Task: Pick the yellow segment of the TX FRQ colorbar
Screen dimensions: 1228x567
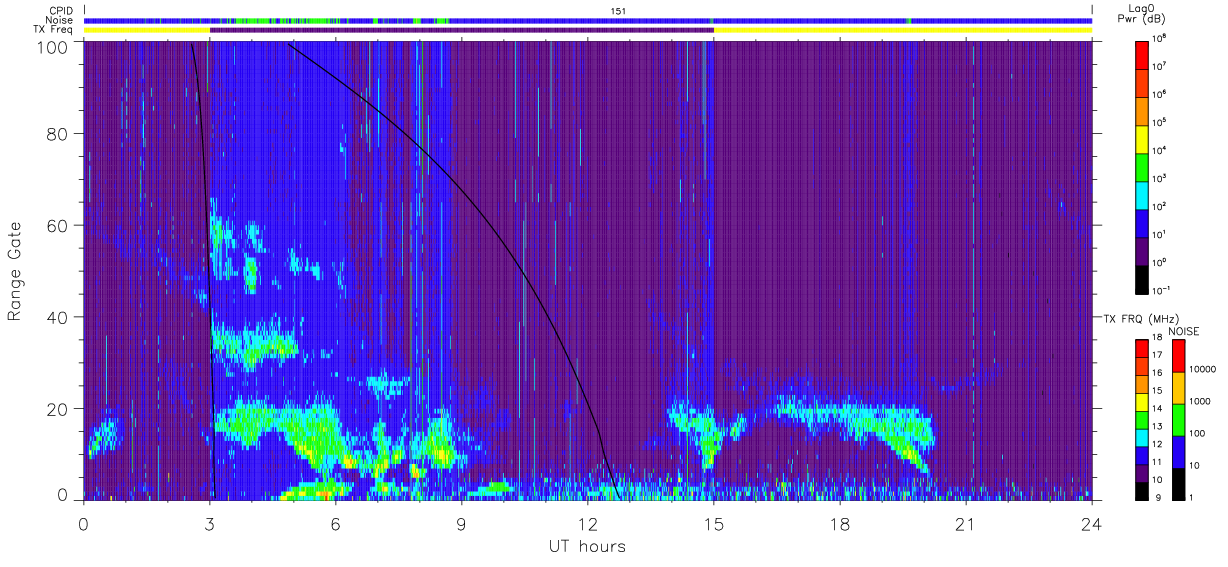Action: (1142, 400)
